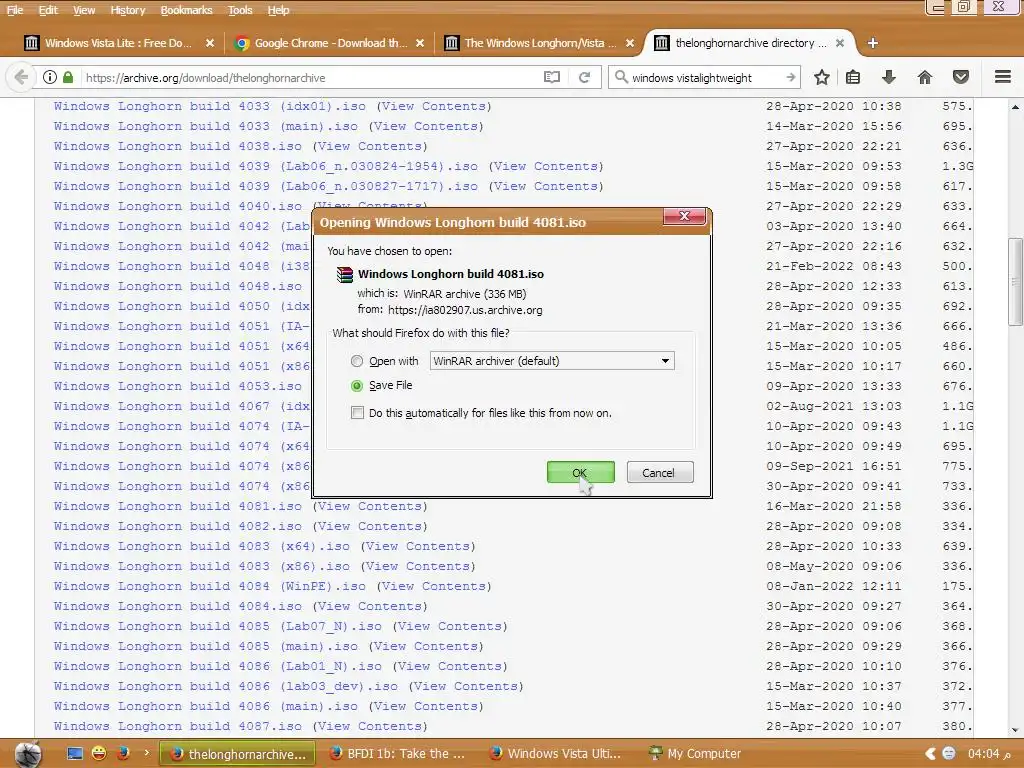Reload the page with refresh icon
Image resolution: width=1024 pixels, height=768 pixels.
584,77
